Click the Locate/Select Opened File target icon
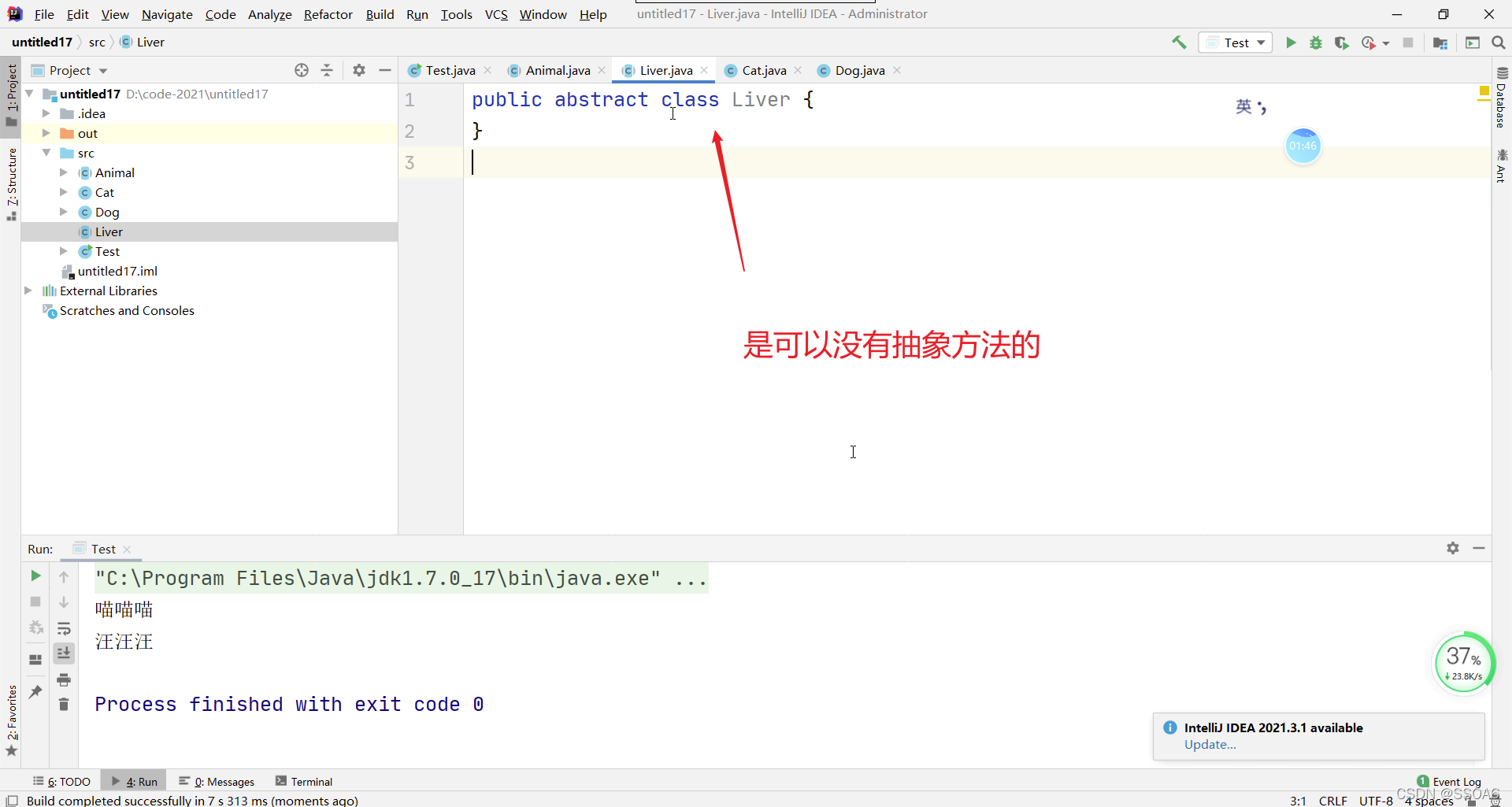The width and height of the screenshot is (1512, 807). click(302, 70)
